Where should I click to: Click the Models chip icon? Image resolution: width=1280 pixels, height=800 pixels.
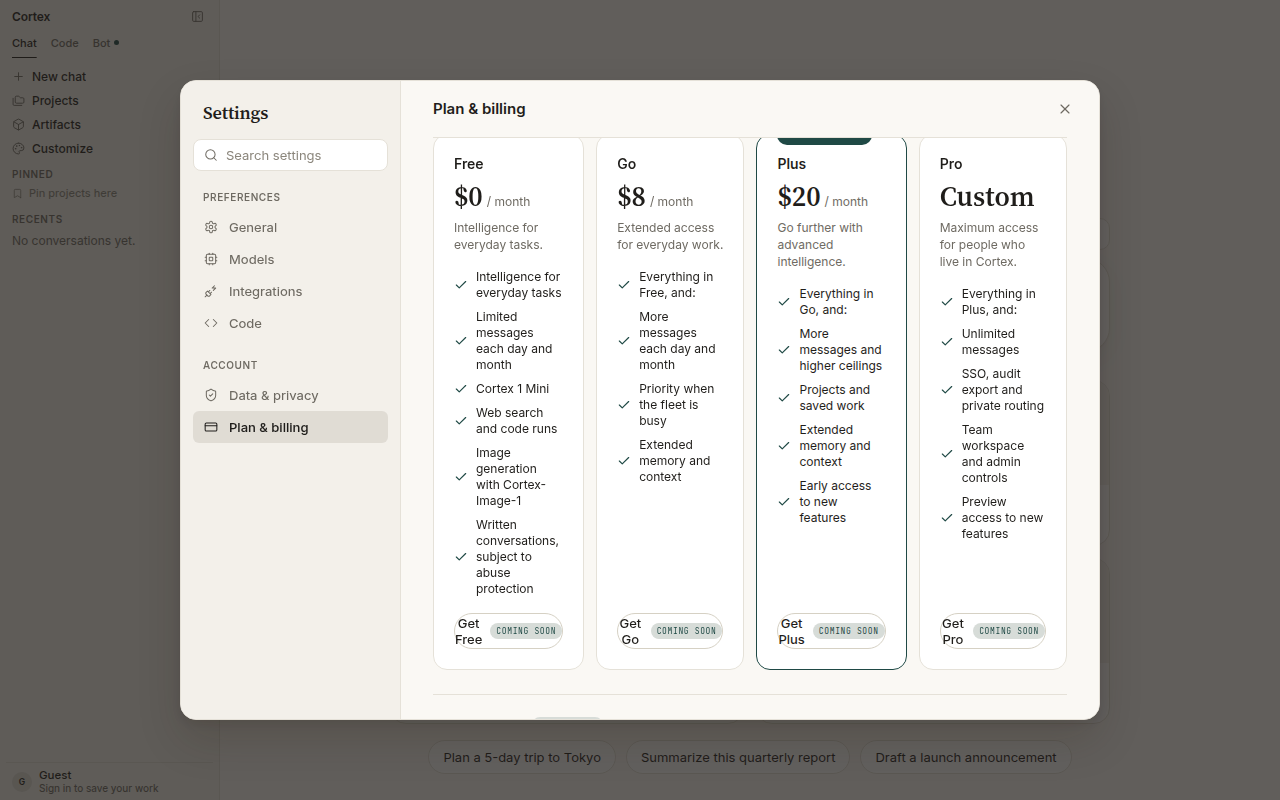click(x=211, y=259)
